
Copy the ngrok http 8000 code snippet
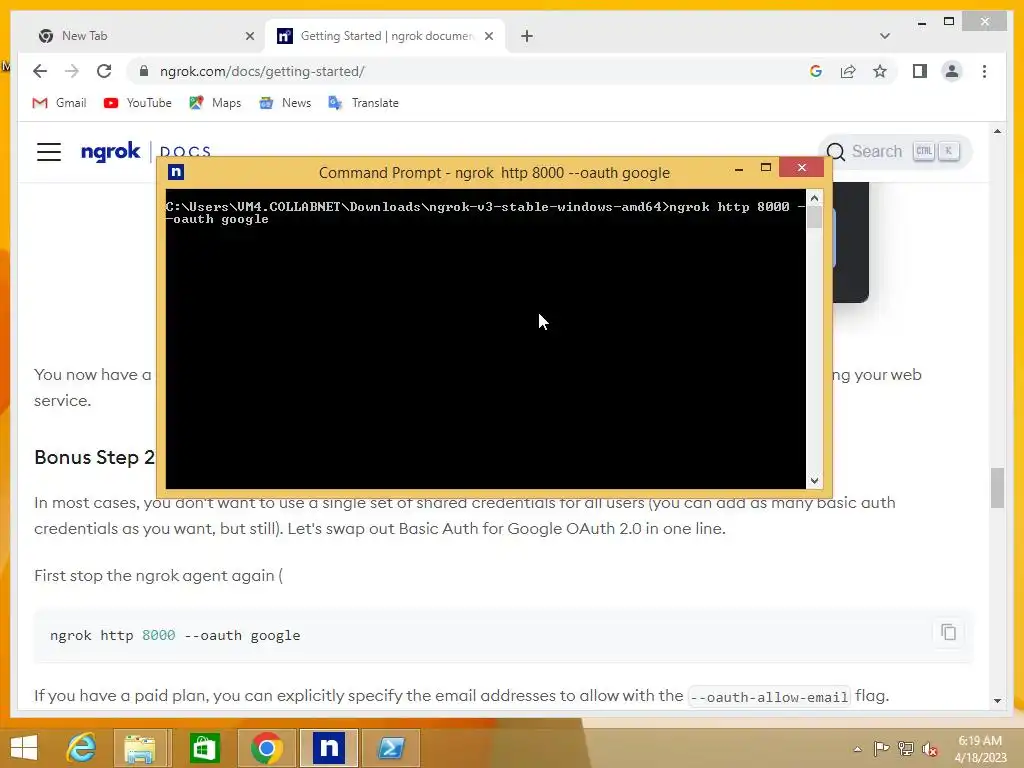point(948,632)
